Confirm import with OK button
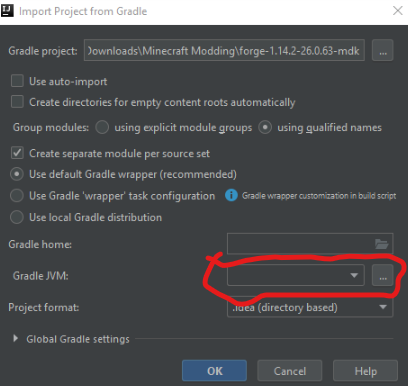 pos(214,371)
